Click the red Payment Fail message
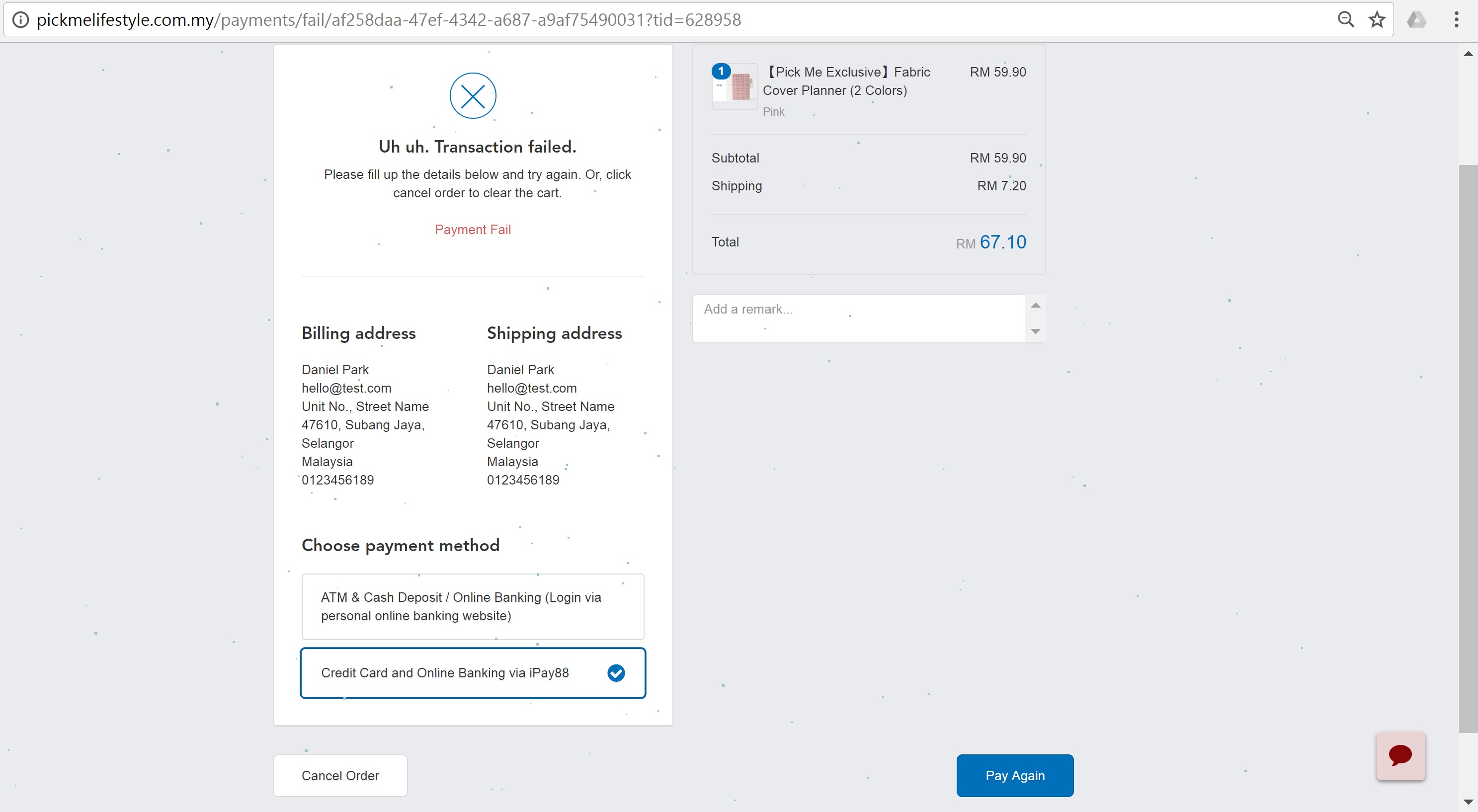The image size is (1478, 812). tap(473, 230)
